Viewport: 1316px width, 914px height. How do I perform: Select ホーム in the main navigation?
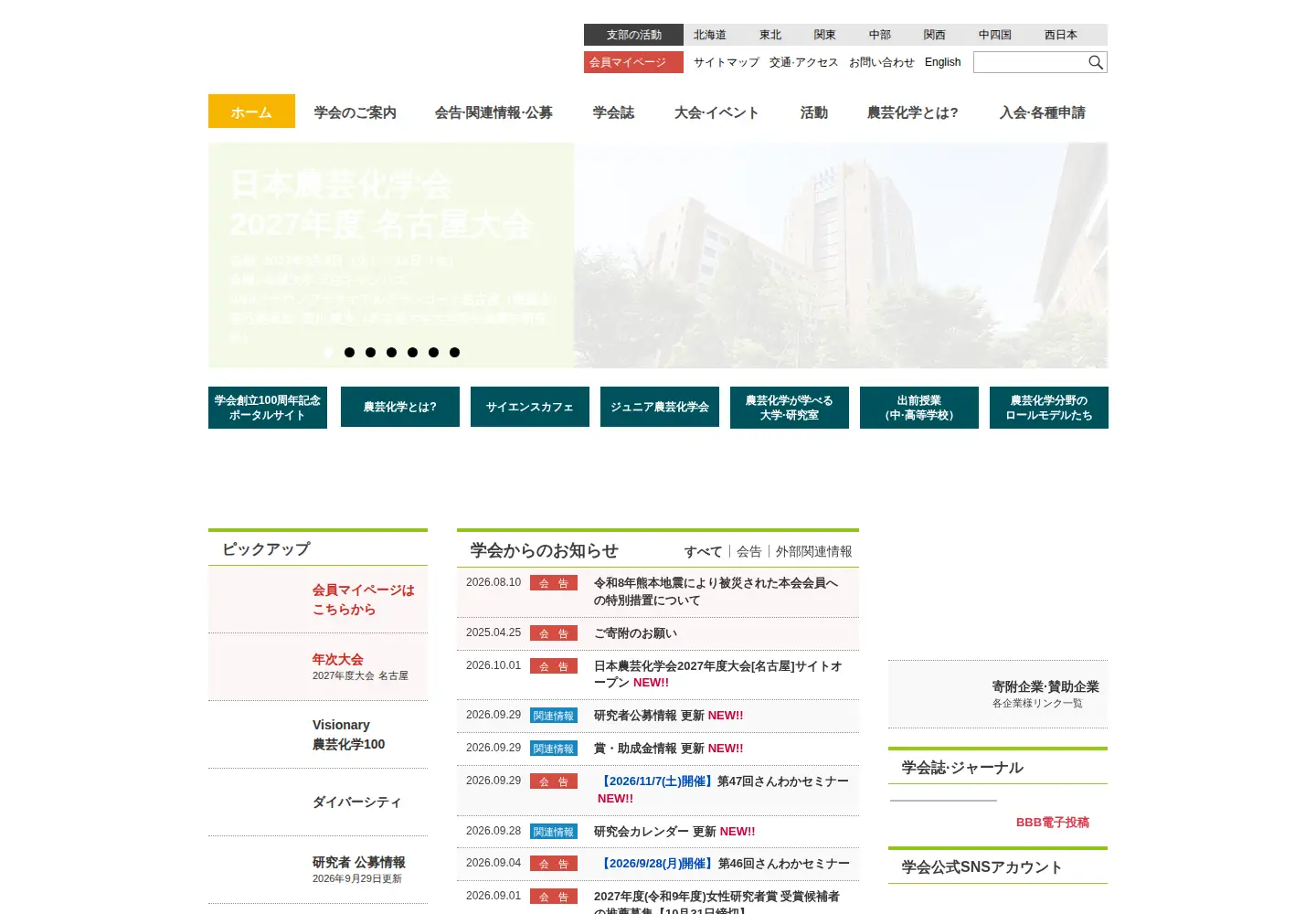point(251,112)
